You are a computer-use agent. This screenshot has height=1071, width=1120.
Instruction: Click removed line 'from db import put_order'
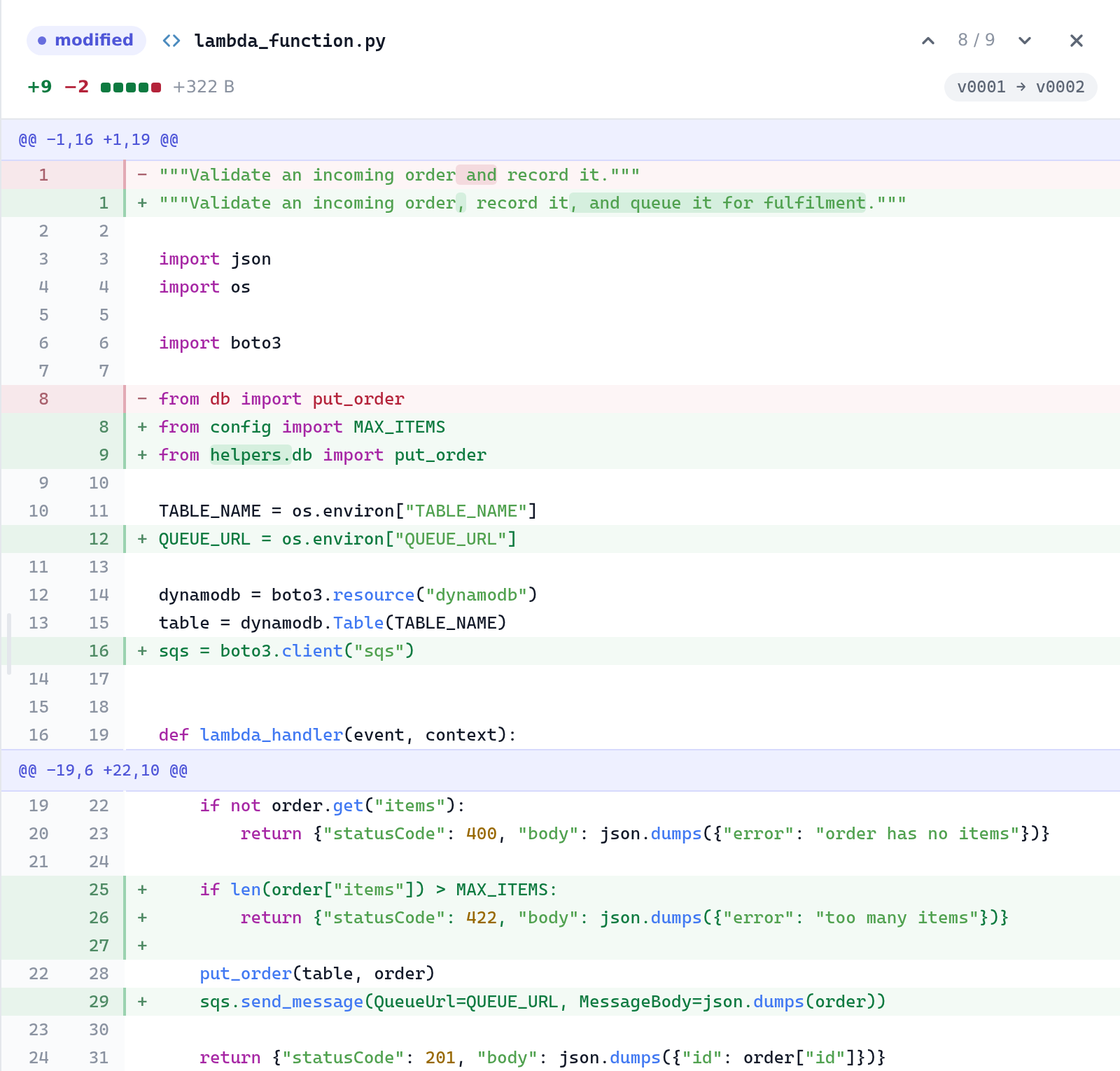[560, 399]
